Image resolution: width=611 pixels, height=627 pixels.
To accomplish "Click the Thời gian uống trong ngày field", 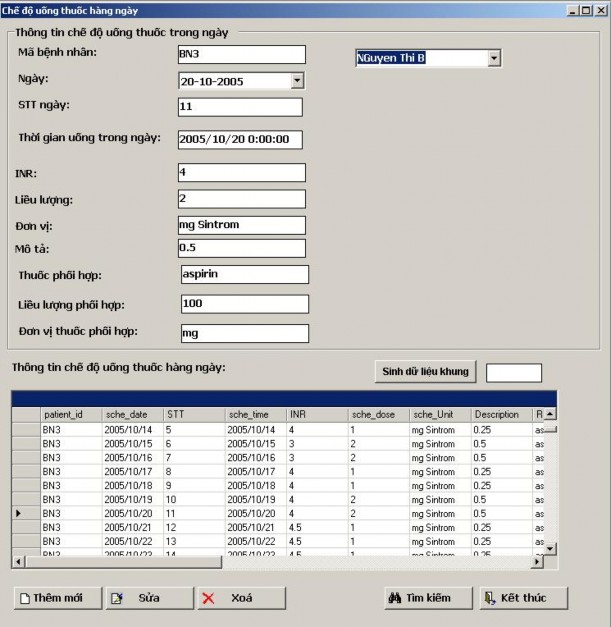I will pyautogui.click(x=240, y=139).
